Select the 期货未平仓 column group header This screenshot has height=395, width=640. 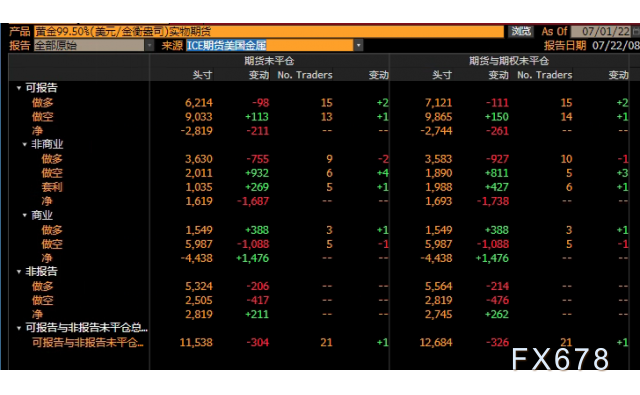tap(269, 61)
